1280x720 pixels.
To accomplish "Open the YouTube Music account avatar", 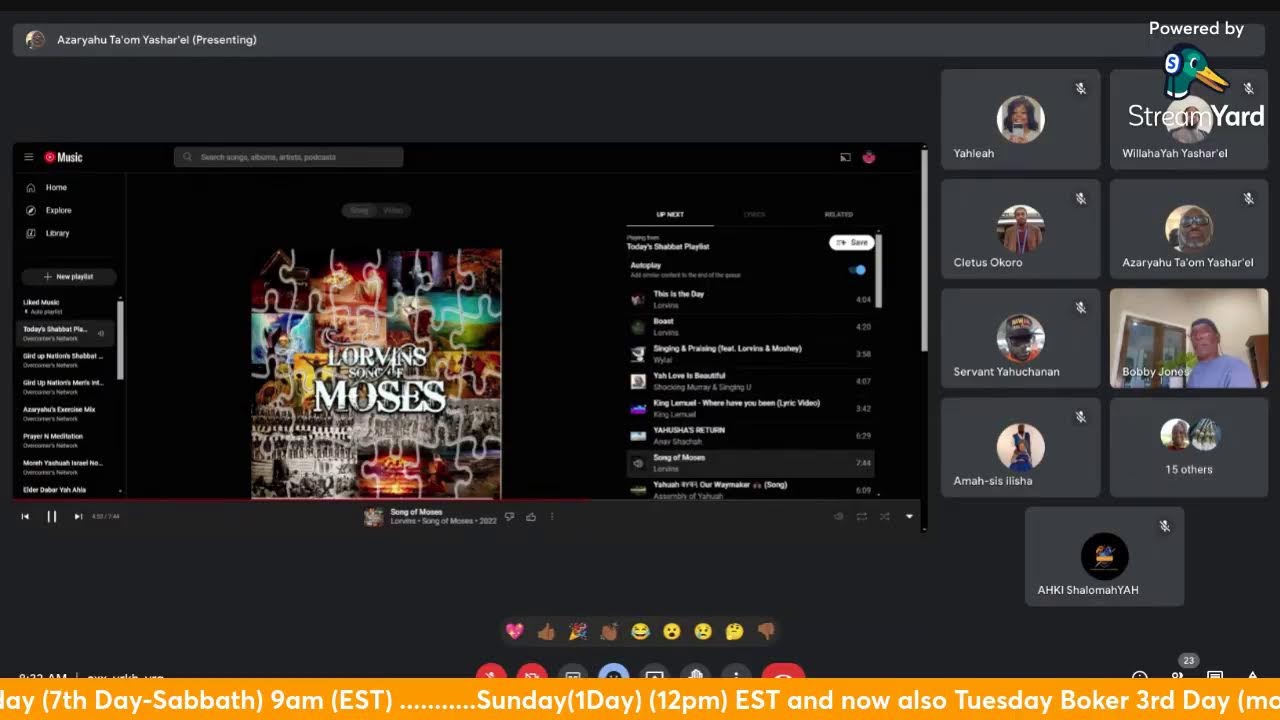I will [x=869, y=157].
